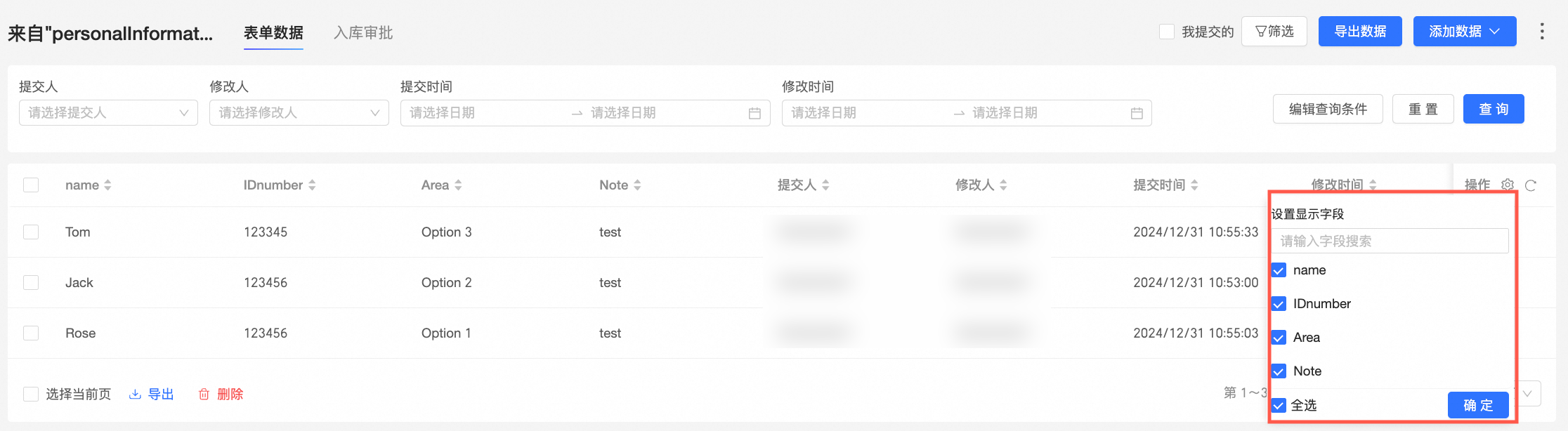This screenshot has height=431, width=1568.
Task: Click the Option 2 area cell
Action: point(447,283)
